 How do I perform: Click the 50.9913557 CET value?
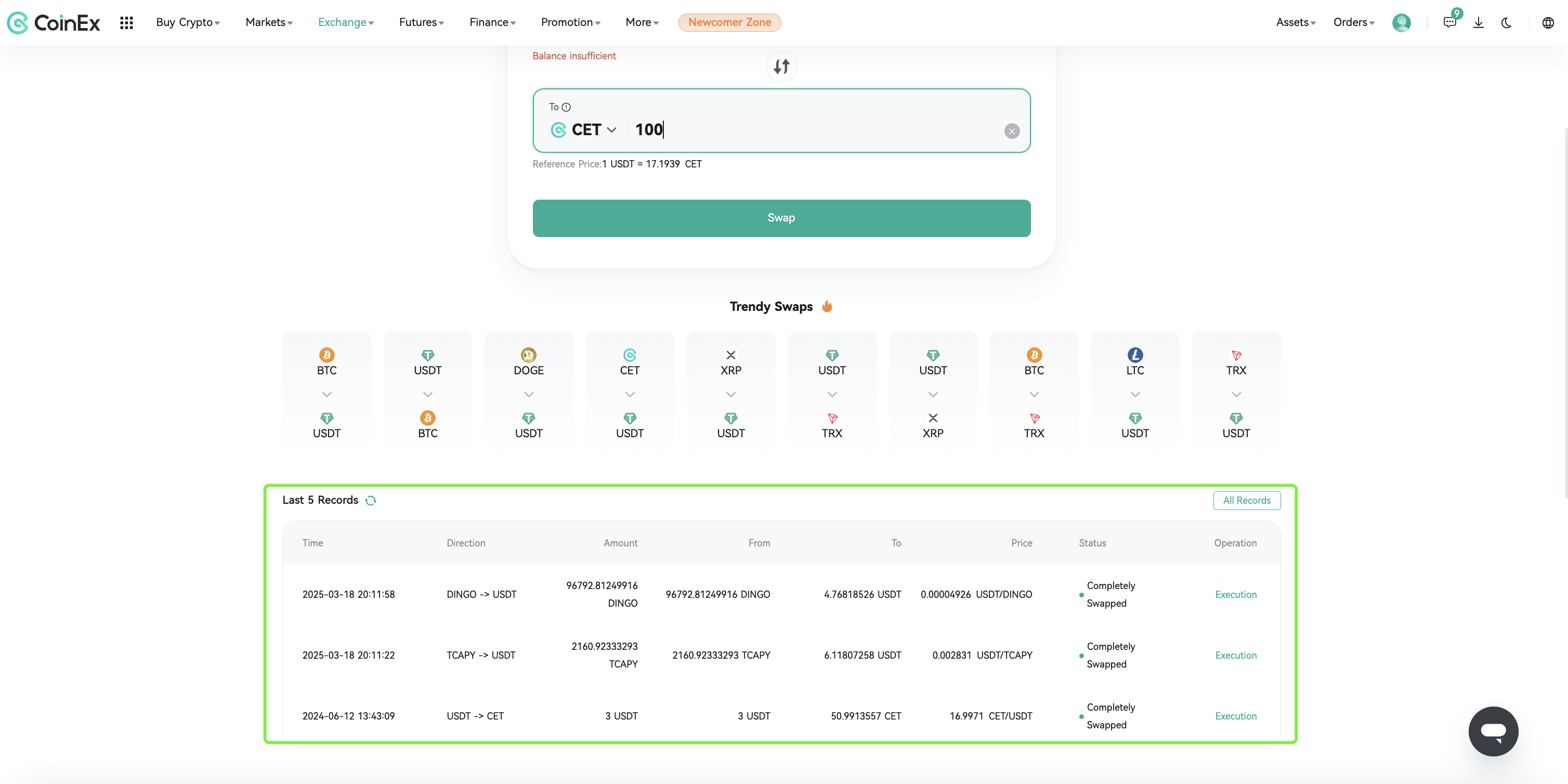(x=866, y=716)
